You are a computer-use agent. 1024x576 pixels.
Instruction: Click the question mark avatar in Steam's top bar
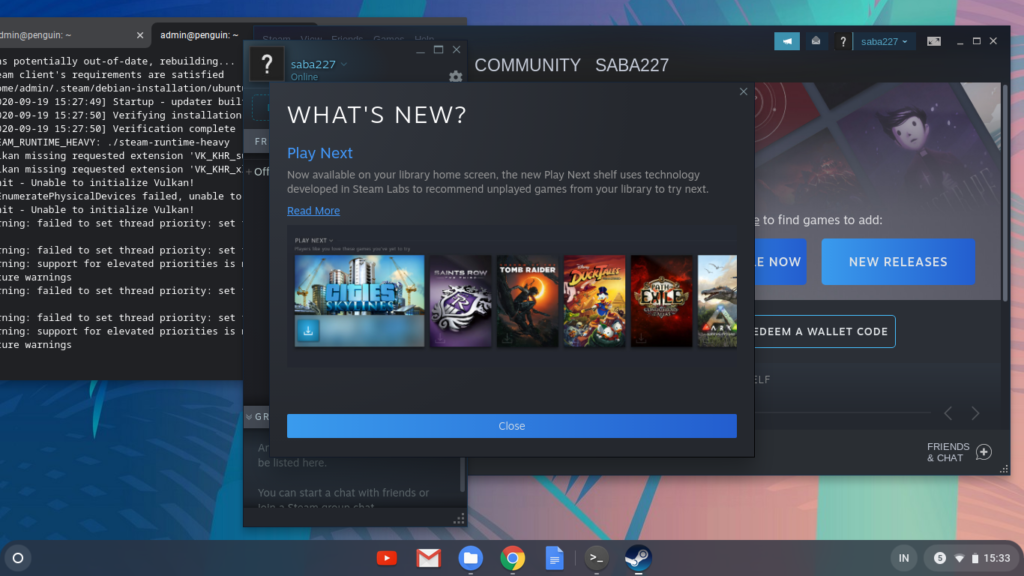(842, 42)
